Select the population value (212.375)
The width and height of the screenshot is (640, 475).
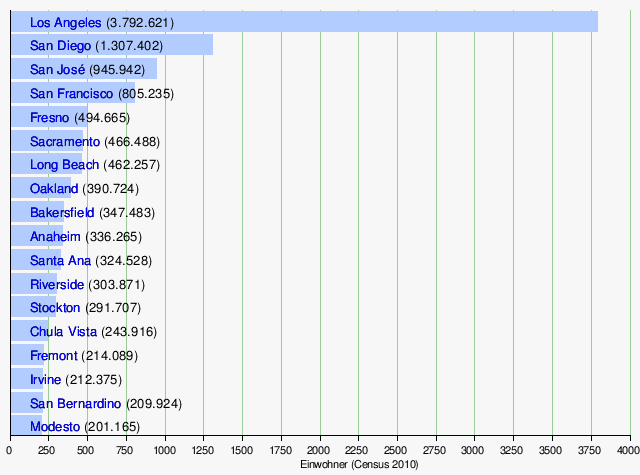pyautogui.click(x=93, y=380)
